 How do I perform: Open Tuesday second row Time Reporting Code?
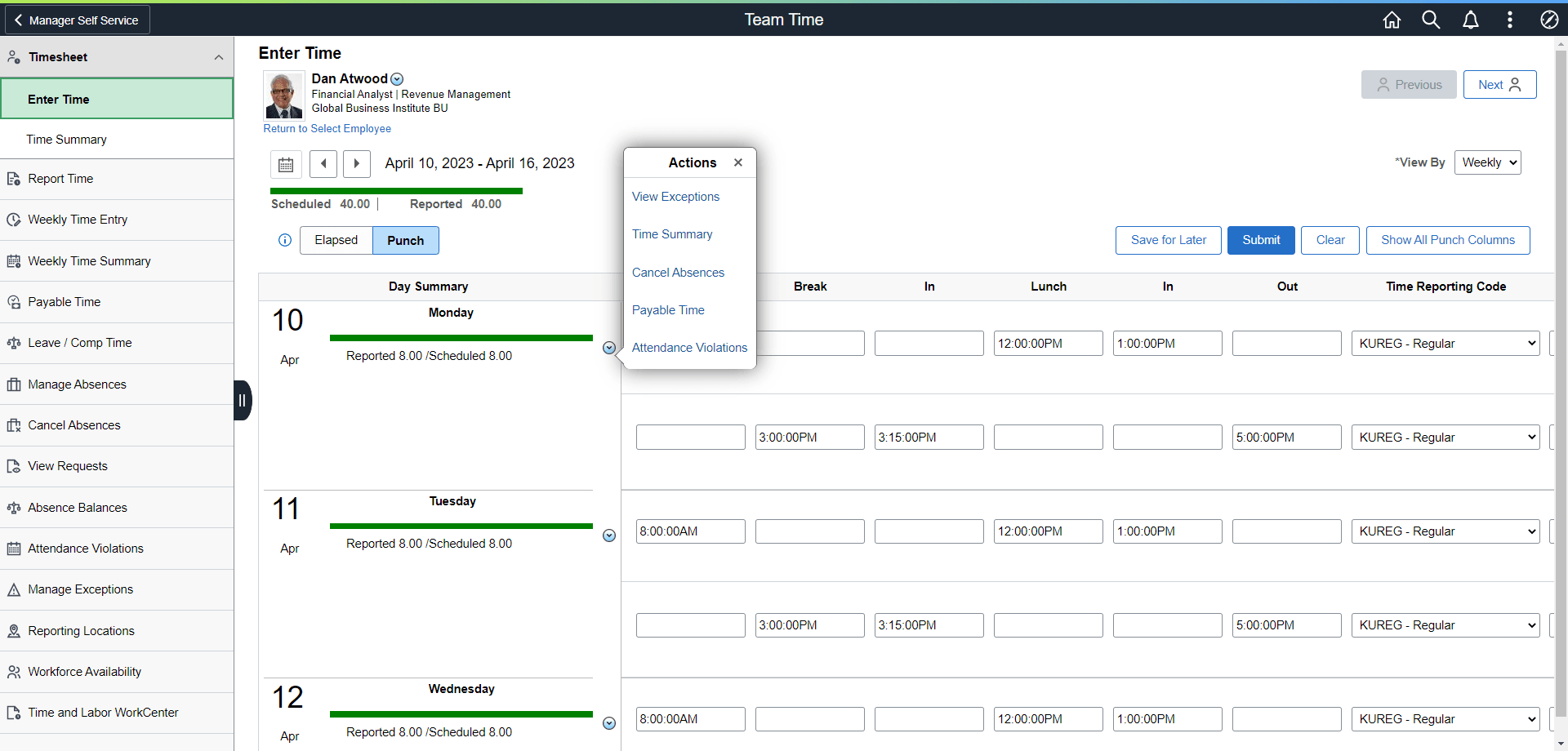click(1445, 625)
